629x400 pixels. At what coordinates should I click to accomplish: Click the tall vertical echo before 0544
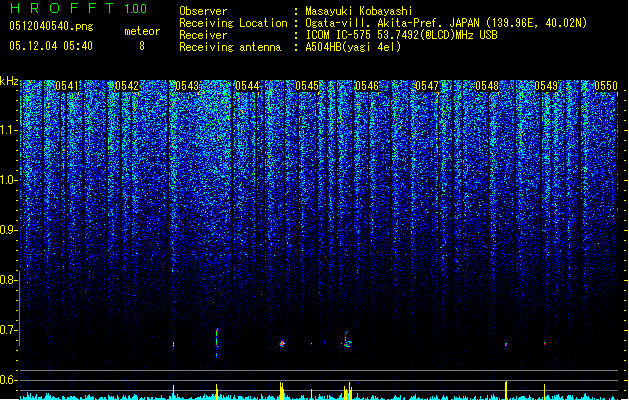click(x=217, y=343)
